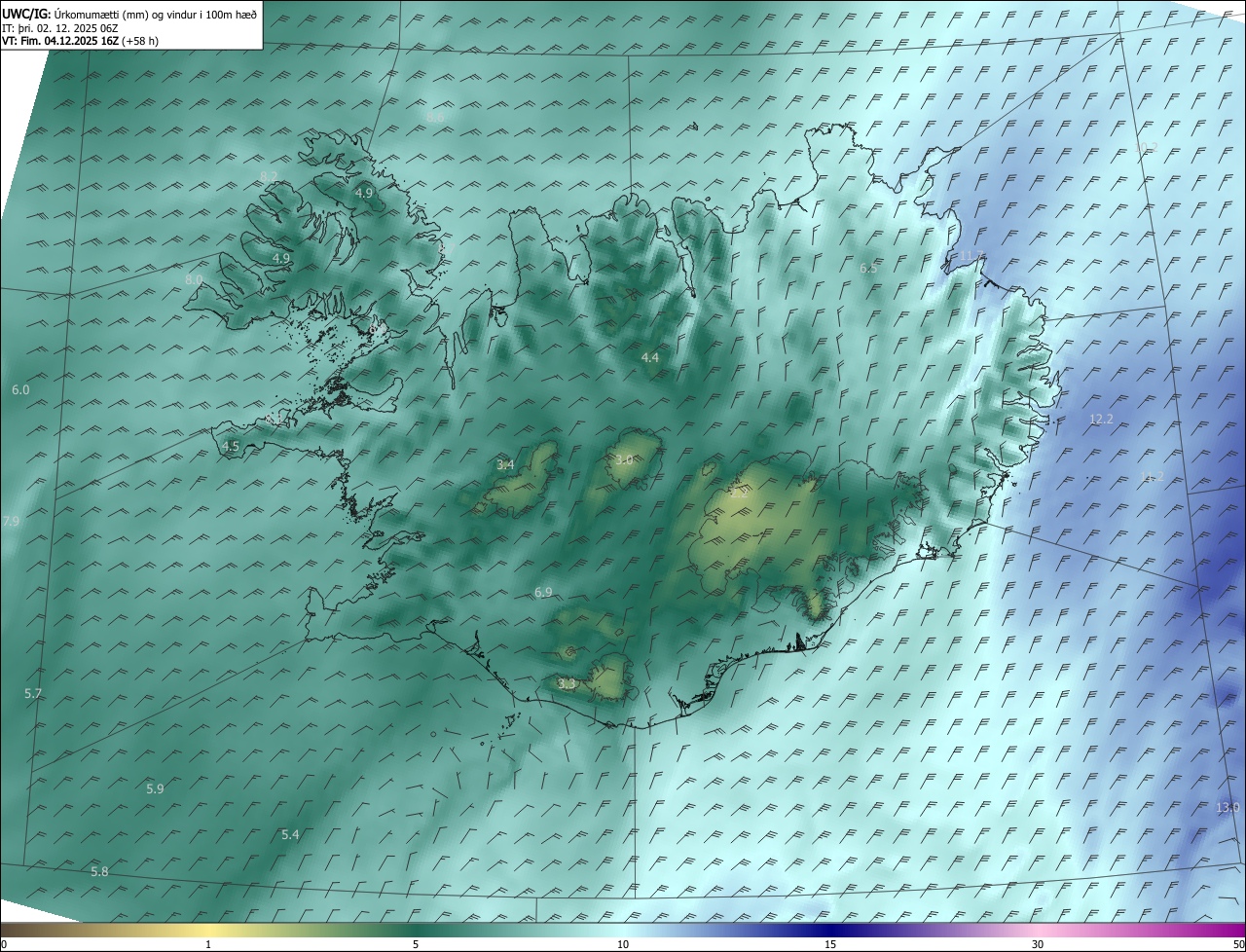Viewport: 1246px width, 952px height.
Task: Click the 10.2 value label on the map
Action: point(1148,148)
